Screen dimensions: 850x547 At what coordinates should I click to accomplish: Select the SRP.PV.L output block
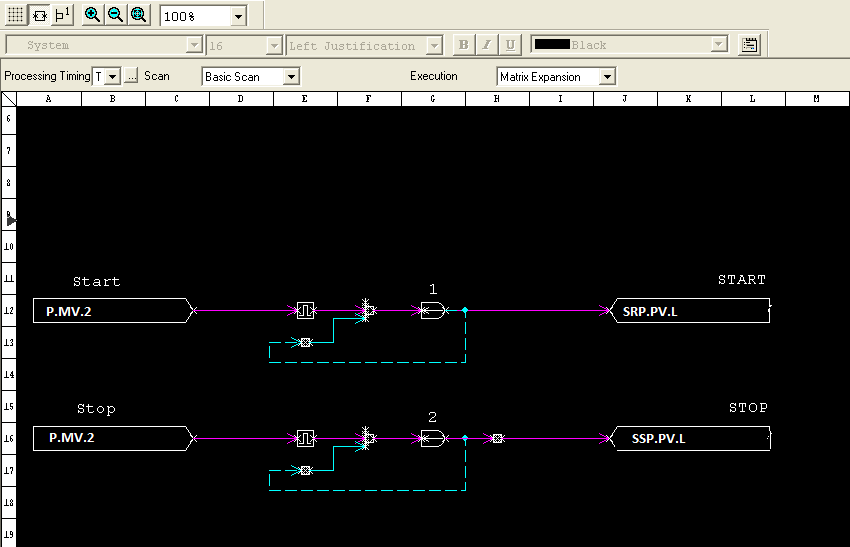click(690, 311)
